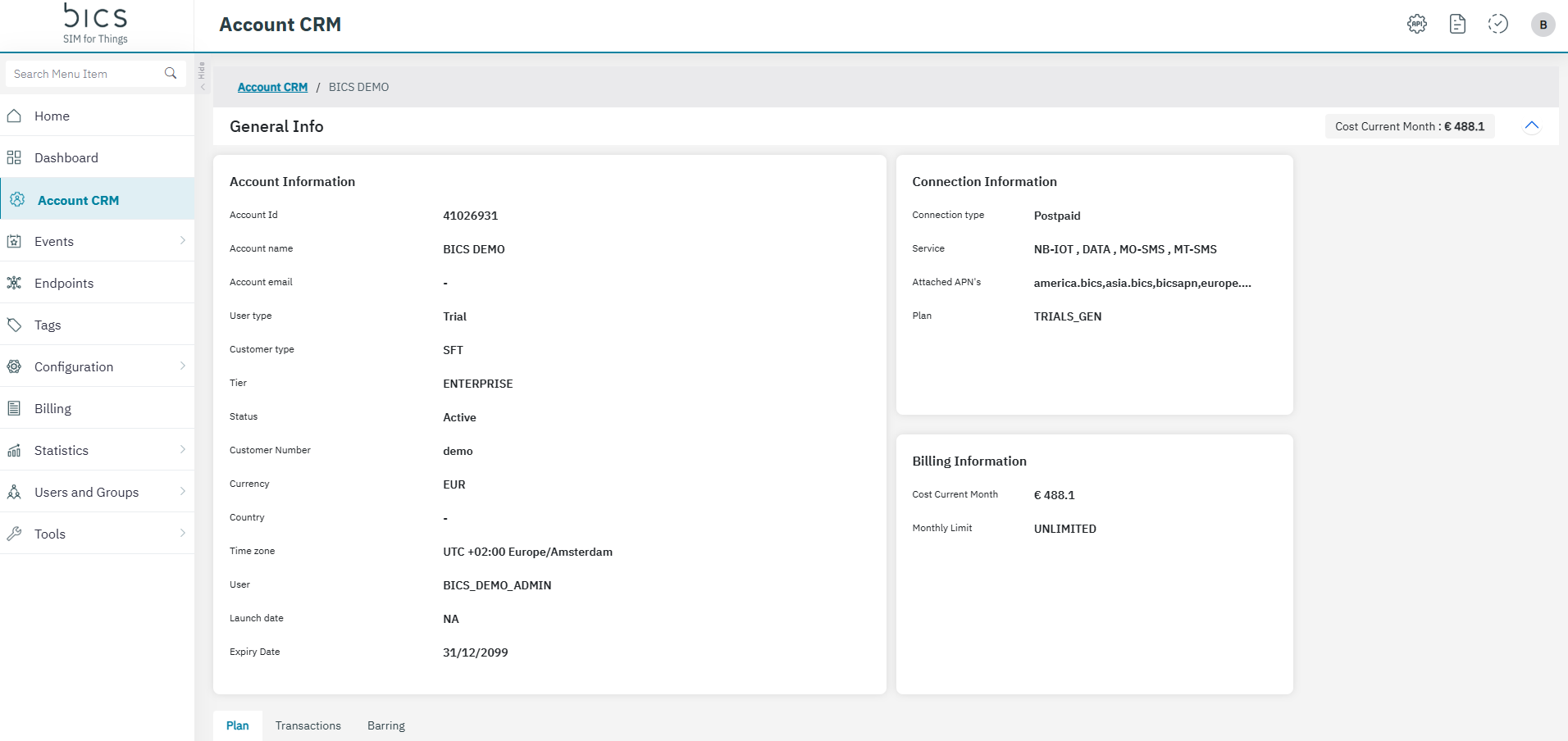This screenshot has height=741, width=1568.
Task: Expand the Events submenu chevron
Action: pos(182,241)
